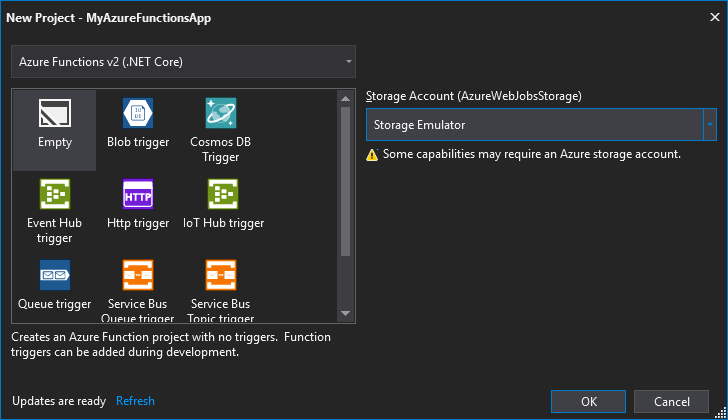Open the Azure Functions version dropdown
The width and height of the screenshot is (728, 420).
[183, 62]
